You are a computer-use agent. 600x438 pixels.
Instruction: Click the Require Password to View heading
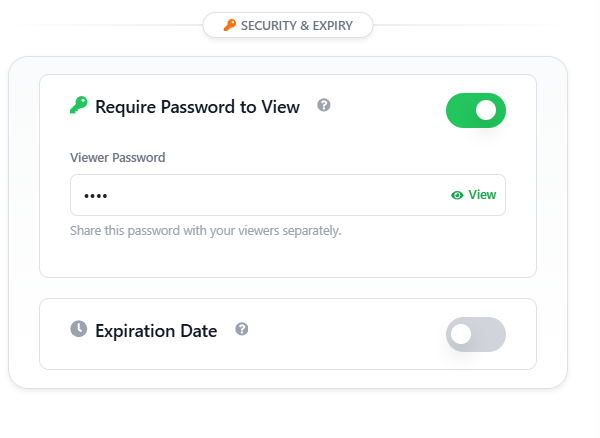tap(197, 107)
